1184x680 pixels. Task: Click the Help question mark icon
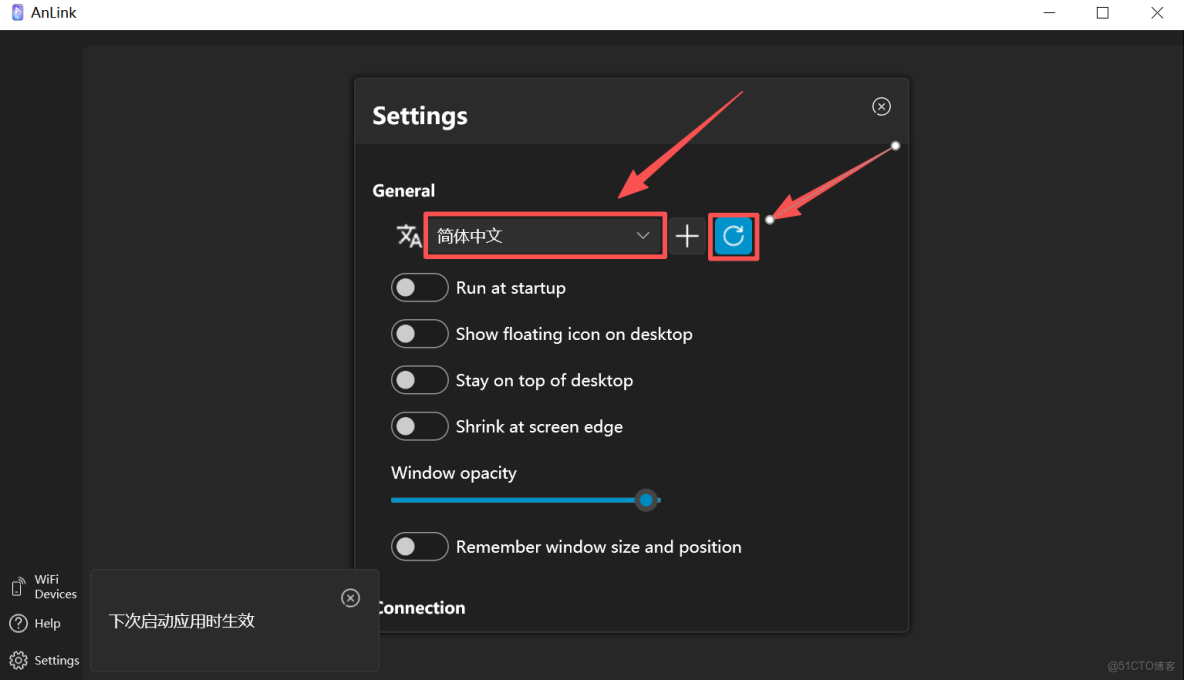pos(18,624)
